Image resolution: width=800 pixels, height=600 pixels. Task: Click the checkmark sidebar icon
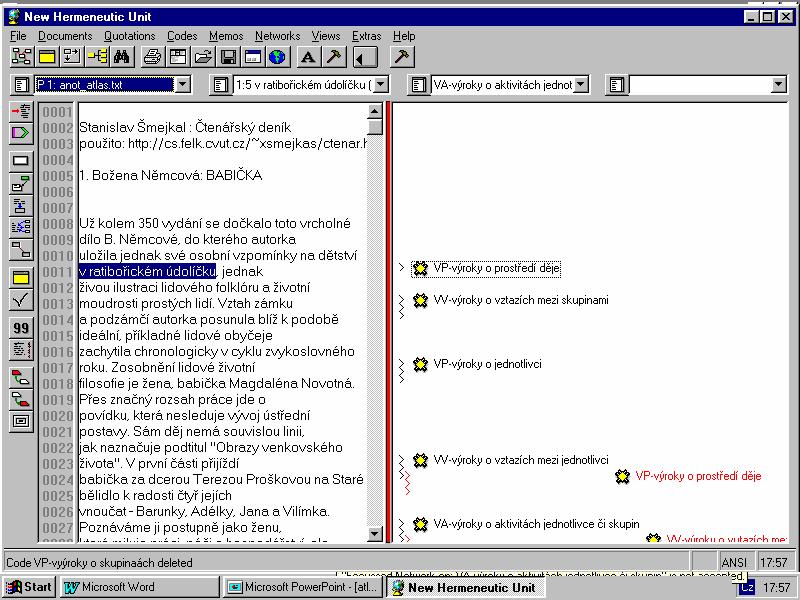click(21, 300)
